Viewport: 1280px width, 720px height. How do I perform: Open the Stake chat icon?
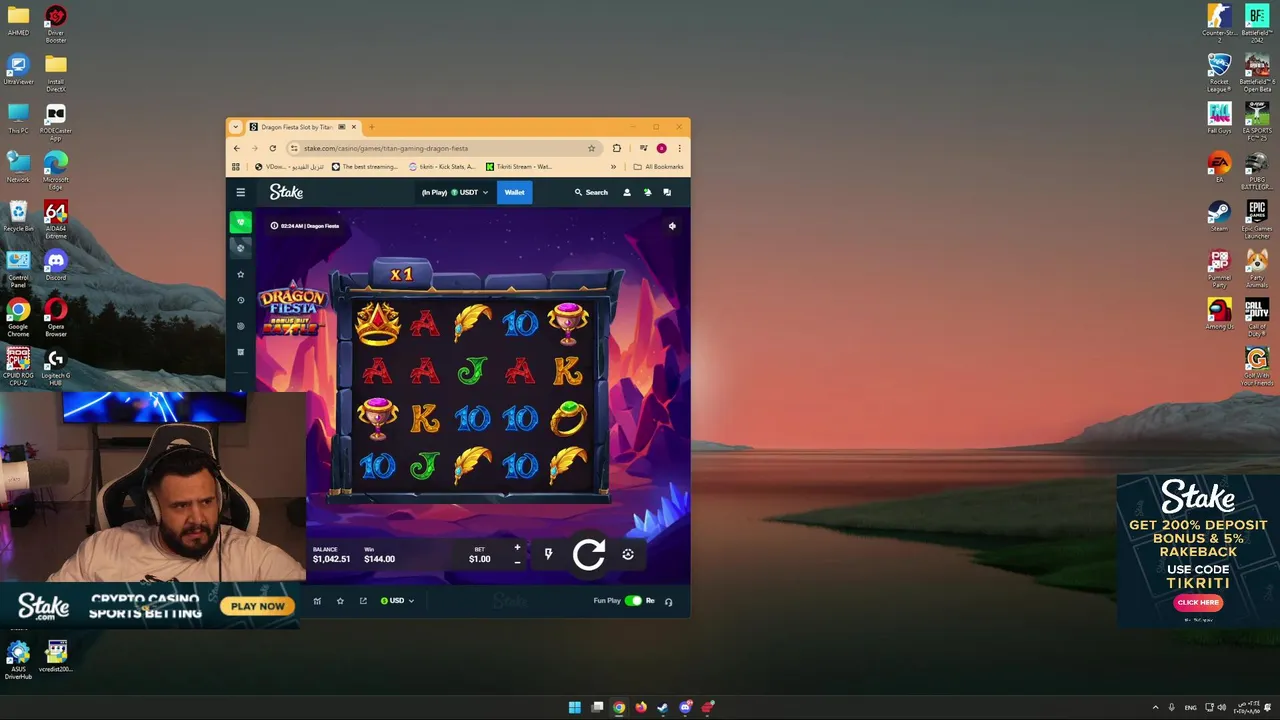667,192
